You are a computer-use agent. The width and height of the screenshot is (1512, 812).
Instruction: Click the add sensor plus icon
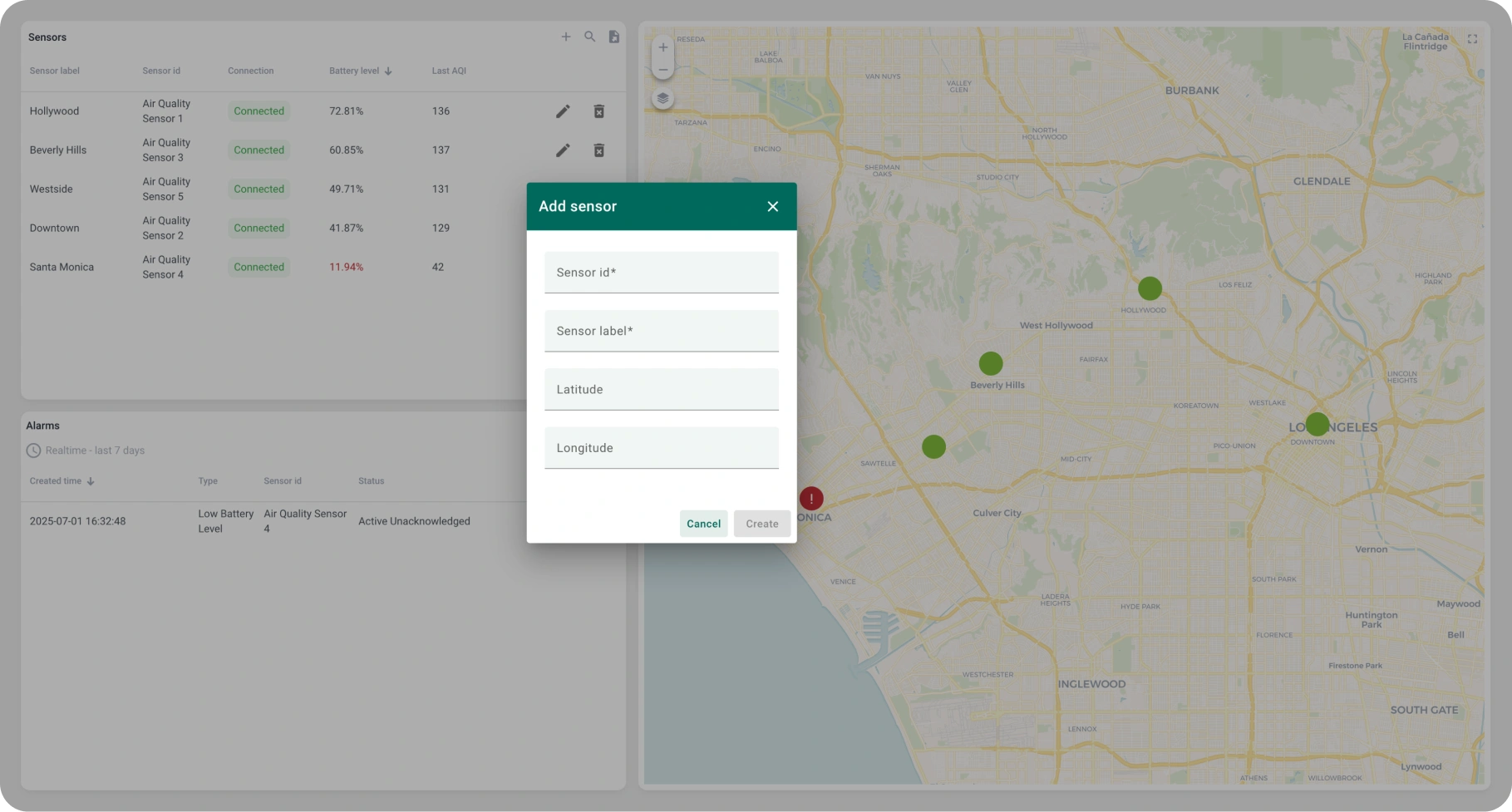[566, 37]
